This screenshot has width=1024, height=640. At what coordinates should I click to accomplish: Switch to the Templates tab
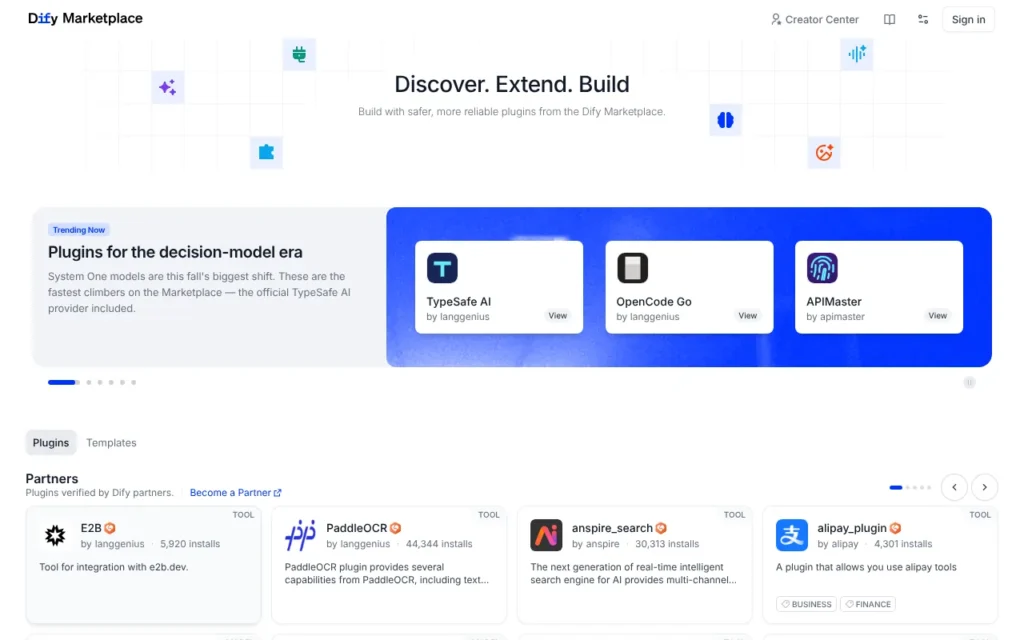[x=111, y=443]
